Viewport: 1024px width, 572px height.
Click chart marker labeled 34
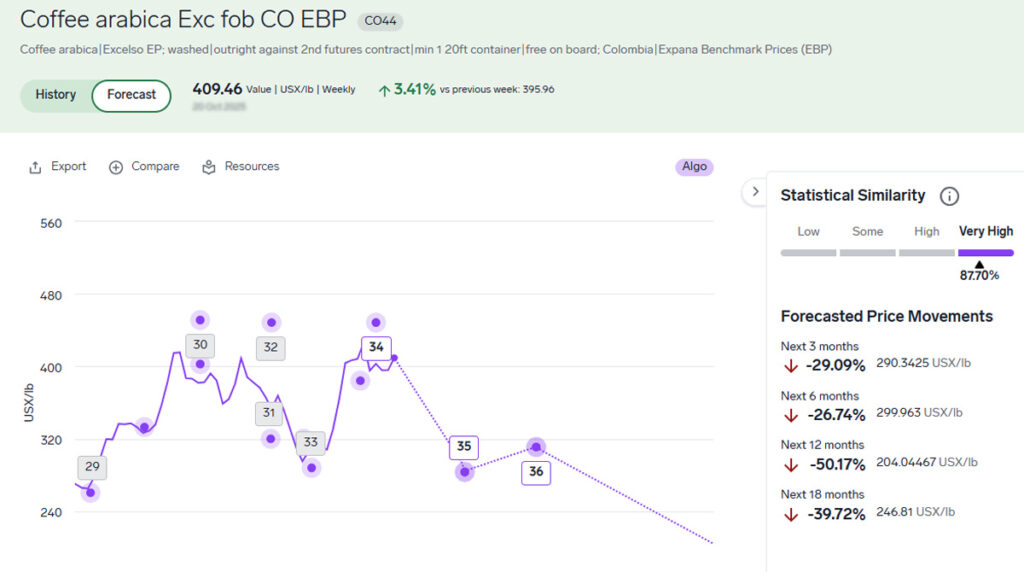point(376,347)
